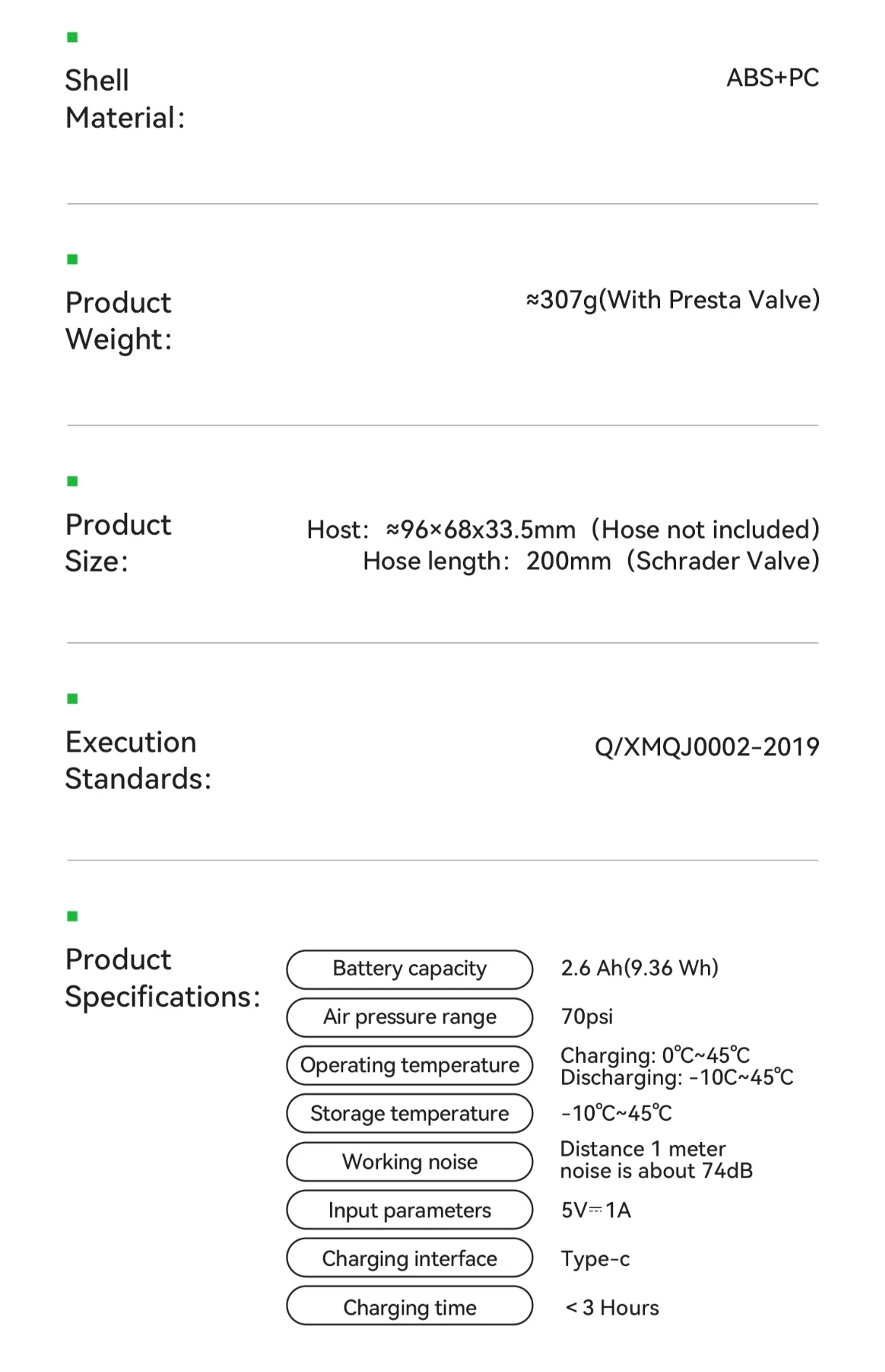The image size is (885, 1372).
Task: Click the ABS+PC shell material value
Action: tap(773, 78)
